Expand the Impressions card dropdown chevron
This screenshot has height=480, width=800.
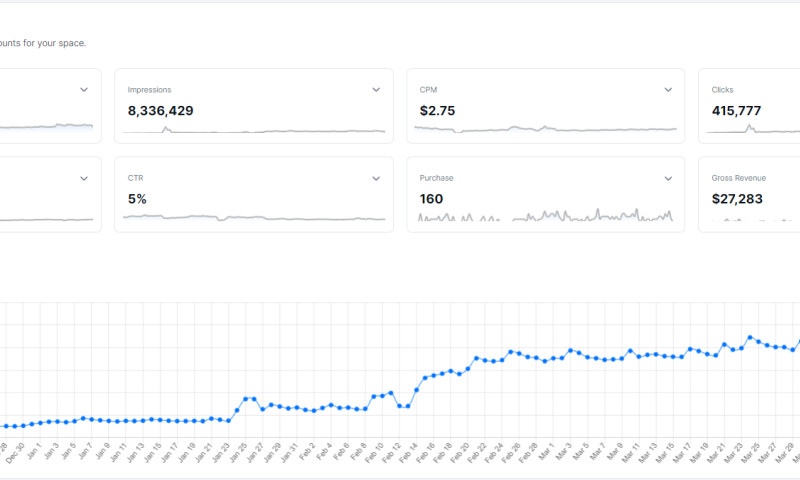pyautogui.click(x=376, y=90)
